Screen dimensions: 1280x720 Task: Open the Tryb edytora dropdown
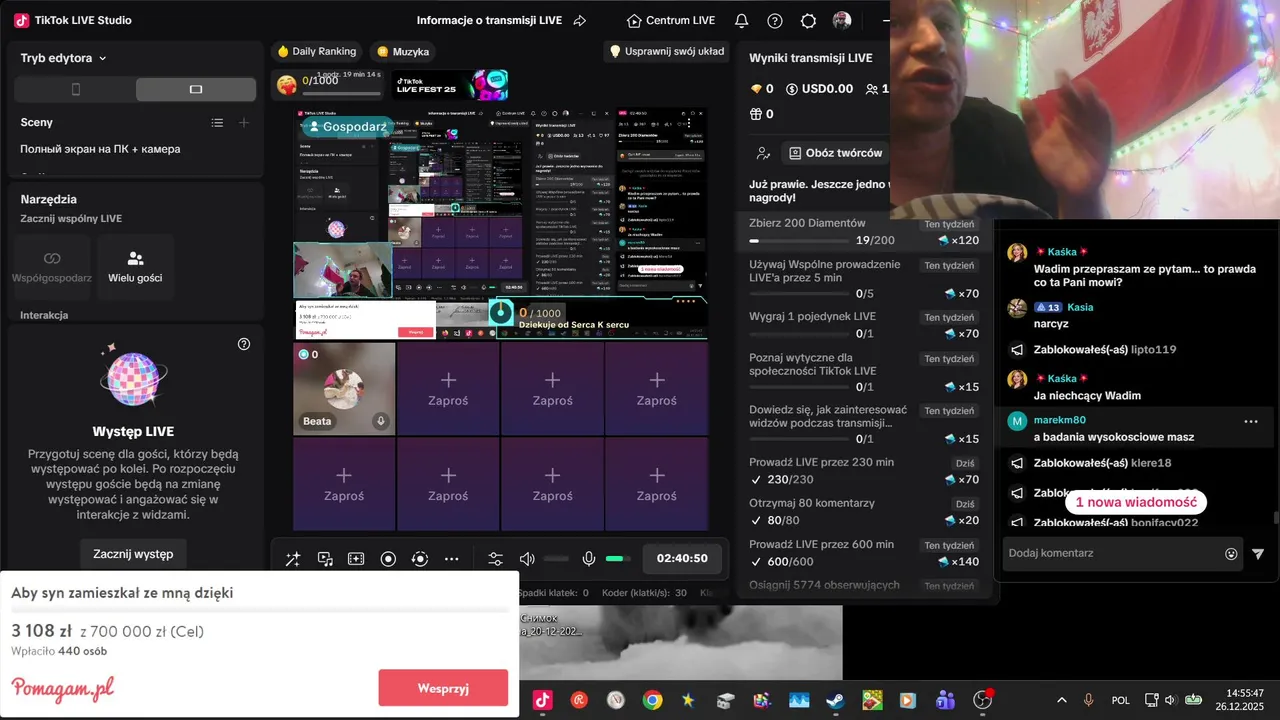(63, 58)
